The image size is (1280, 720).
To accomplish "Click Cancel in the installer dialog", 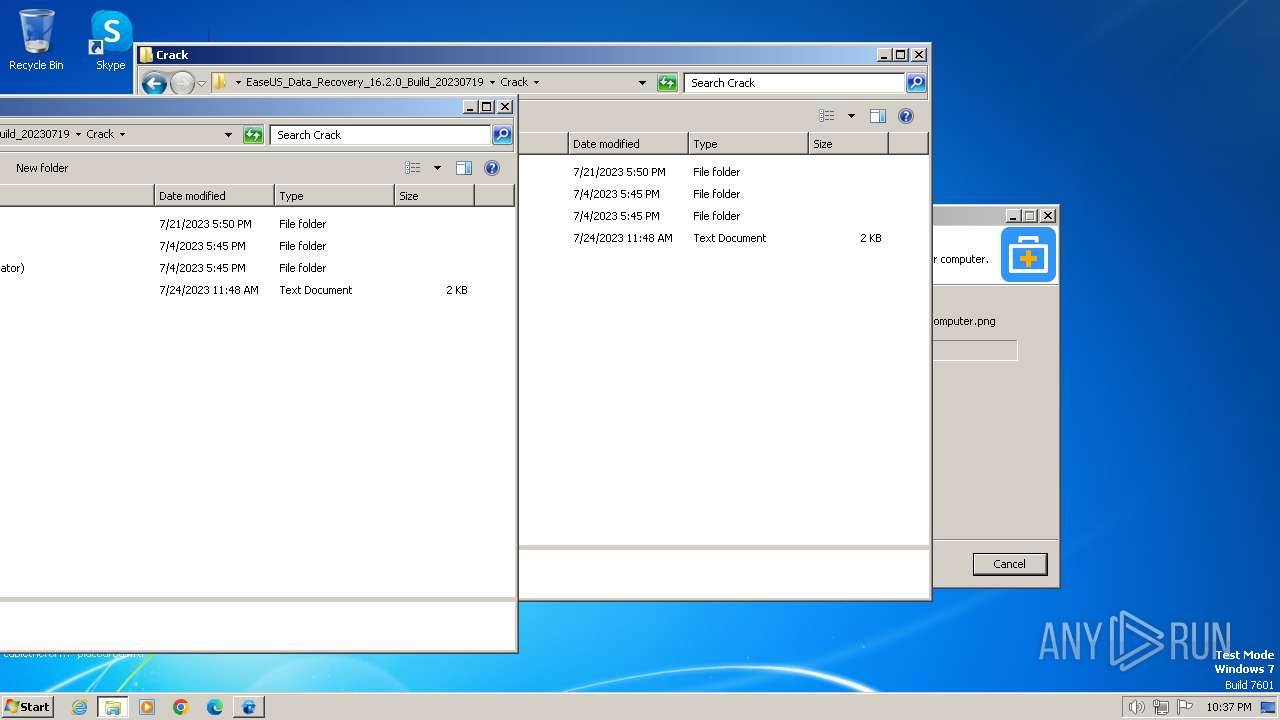I will (1009, 564).
